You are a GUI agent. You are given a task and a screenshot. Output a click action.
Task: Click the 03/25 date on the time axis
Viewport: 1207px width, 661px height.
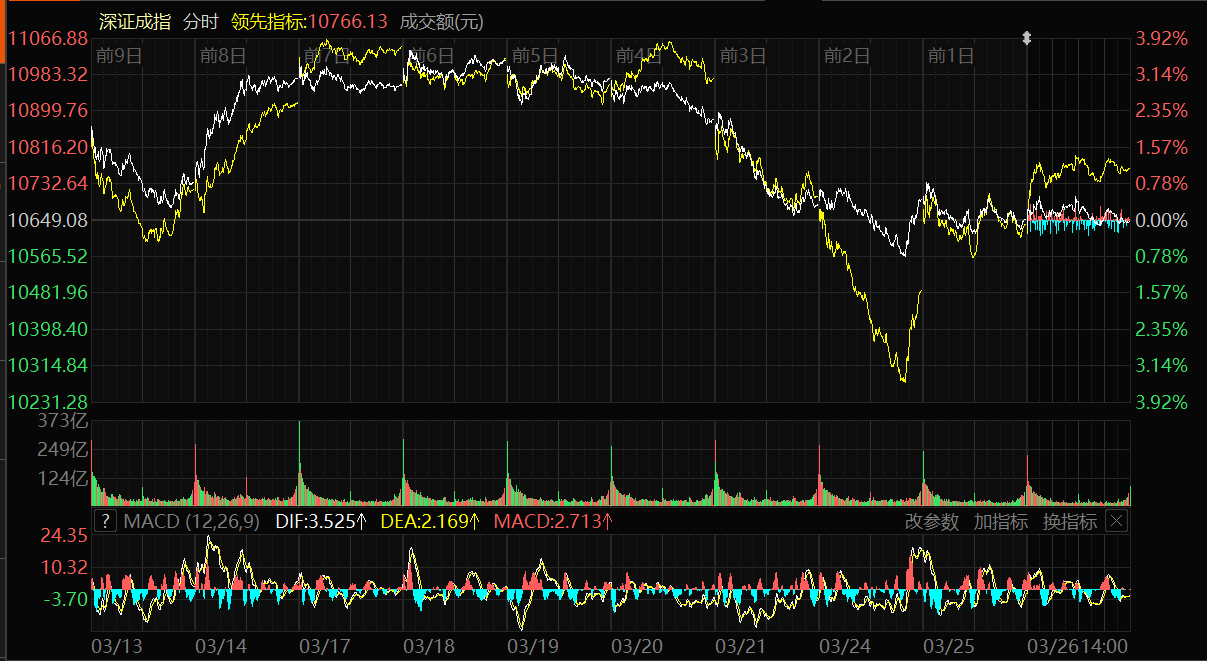(949, 647)
